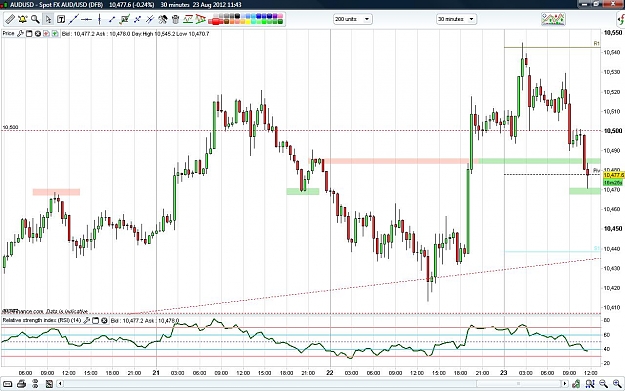Click the save chart image icon
The height and width of the screenshot is (391, 625).
(x=49, y=384)
